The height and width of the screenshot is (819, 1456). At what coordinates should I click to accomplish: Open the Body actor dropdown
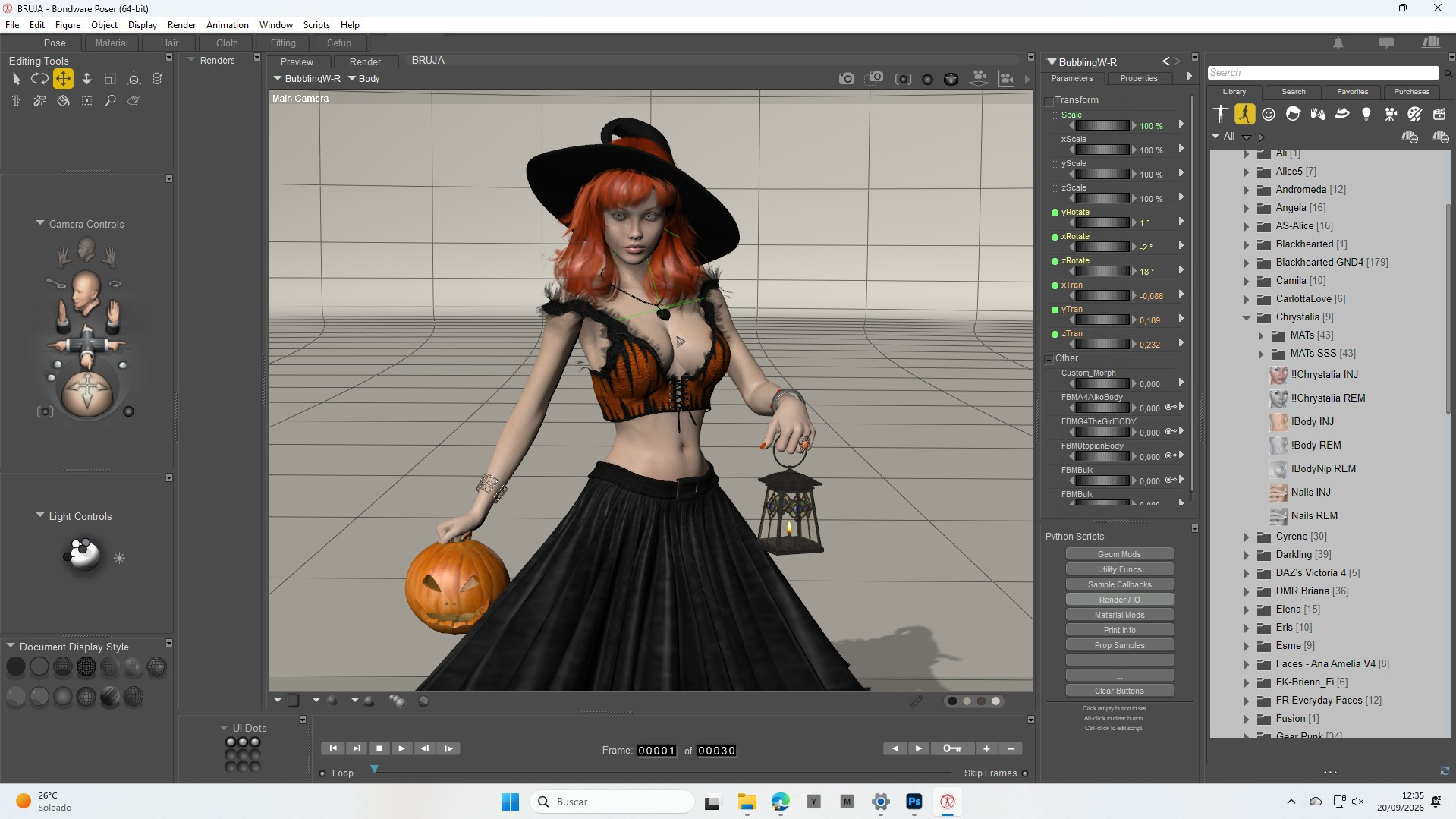364,78
